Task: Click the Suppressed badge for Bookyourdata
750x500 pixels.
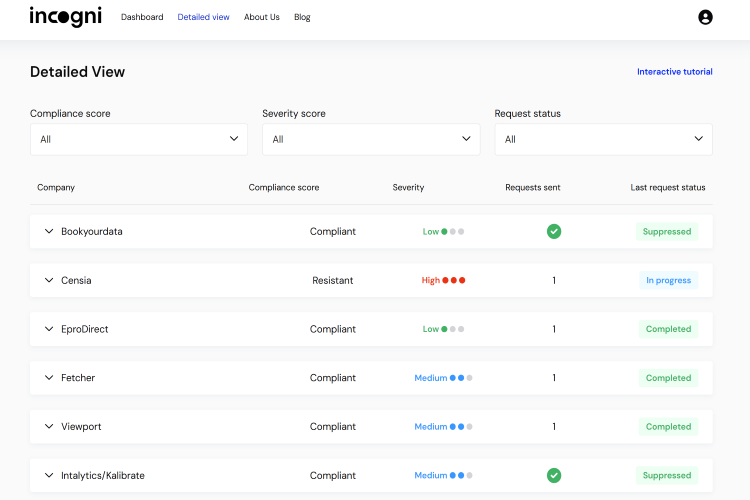Action: pos(667,232)
